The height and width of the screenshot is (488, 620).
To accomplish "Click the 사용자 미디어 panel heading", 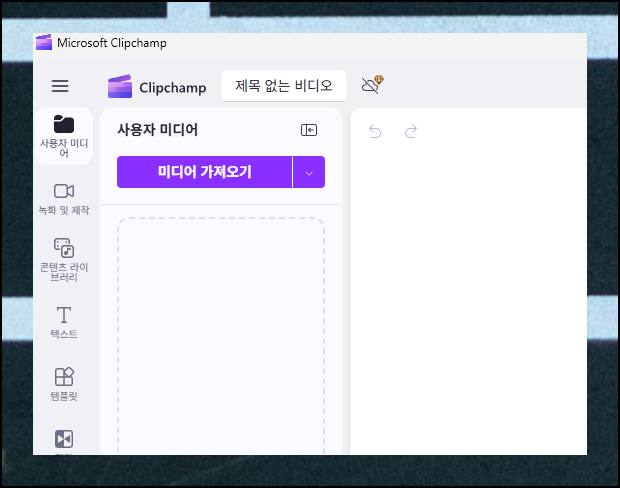I will (x=157, y=130).
